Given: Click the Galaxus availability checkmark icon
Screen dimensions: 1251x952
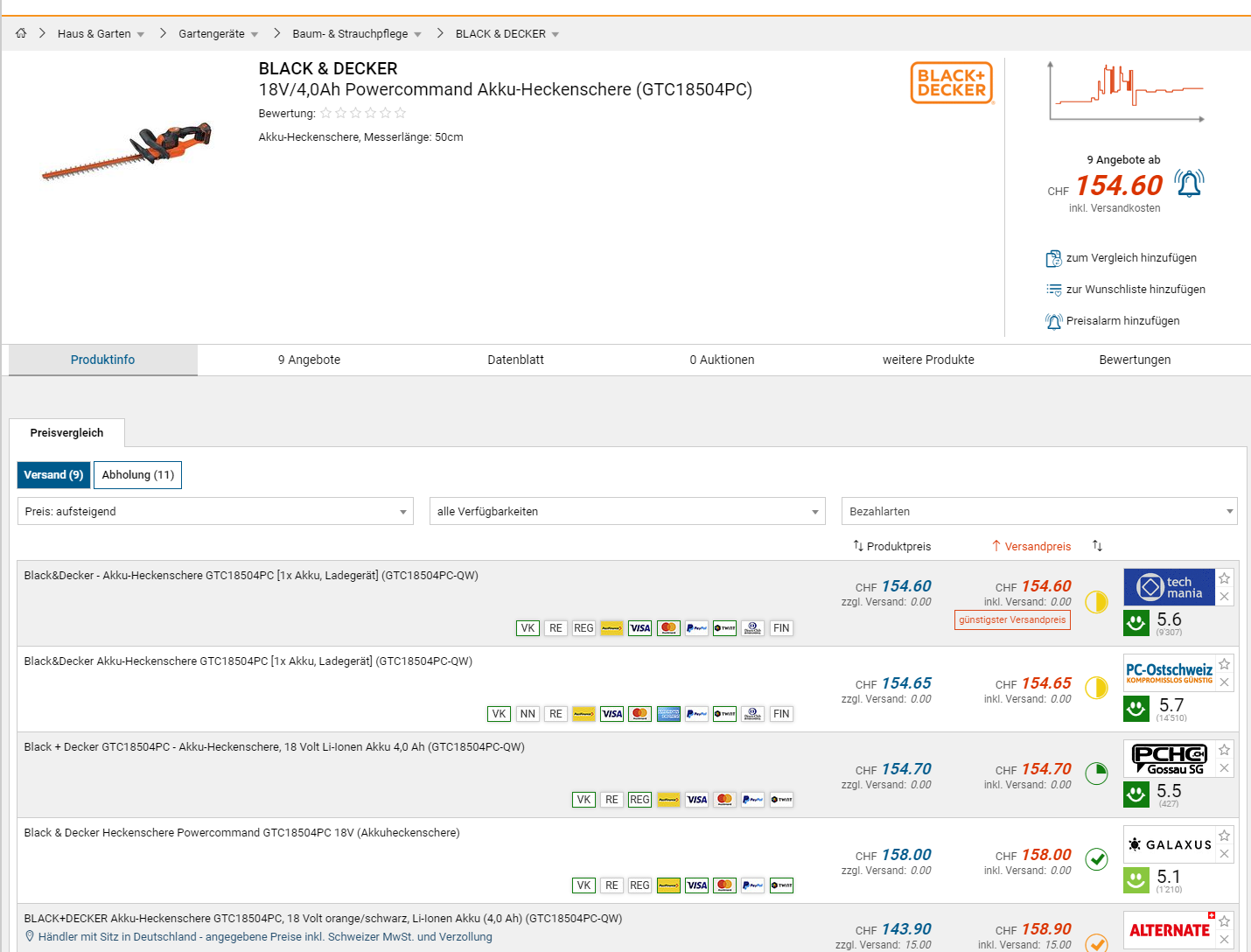Looking at the screenshot, I should tap(1096, 859).
